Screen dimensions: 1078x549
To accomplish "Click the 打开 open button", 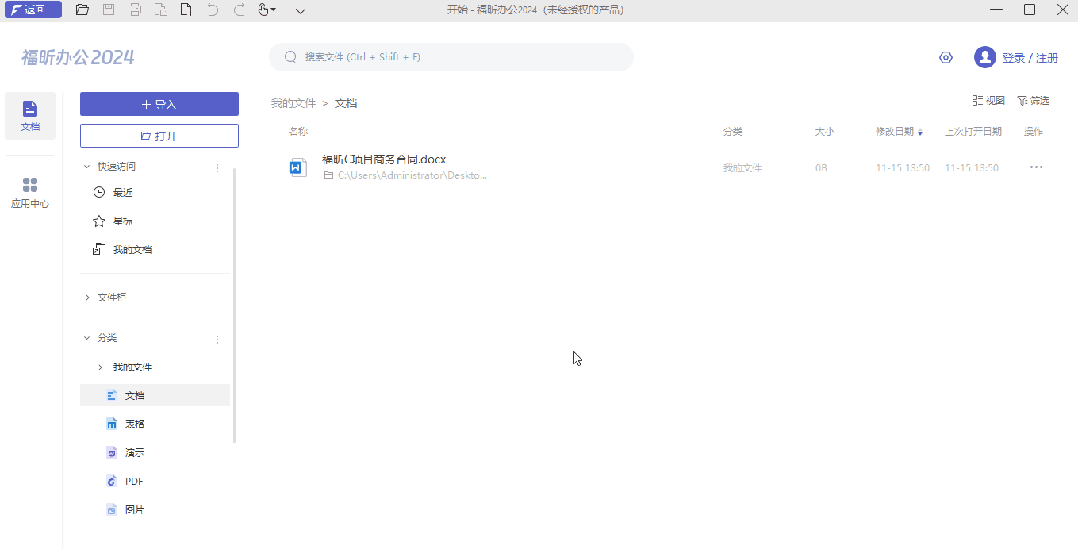I will tap(159, 136).
